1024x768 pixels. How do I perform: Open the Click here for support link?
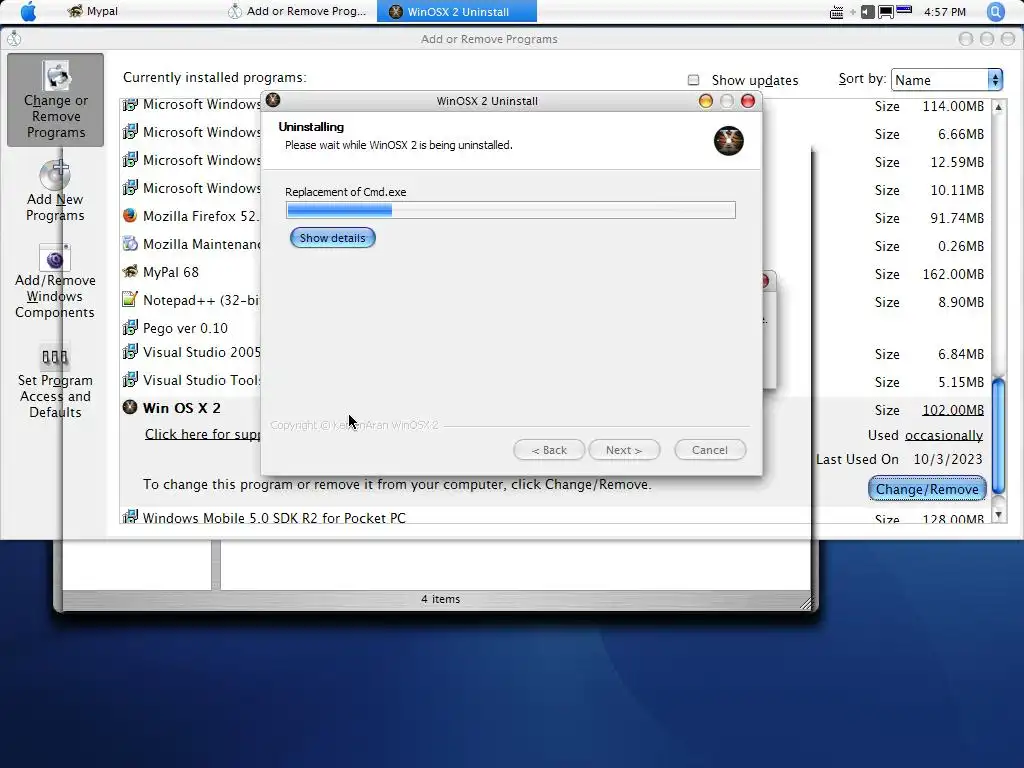202,434
